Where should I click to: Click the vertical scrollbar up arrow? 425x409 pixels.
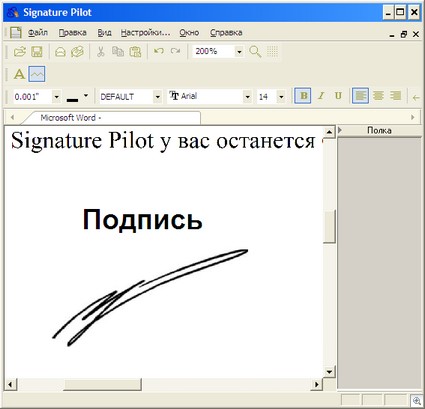pos(329,132)
